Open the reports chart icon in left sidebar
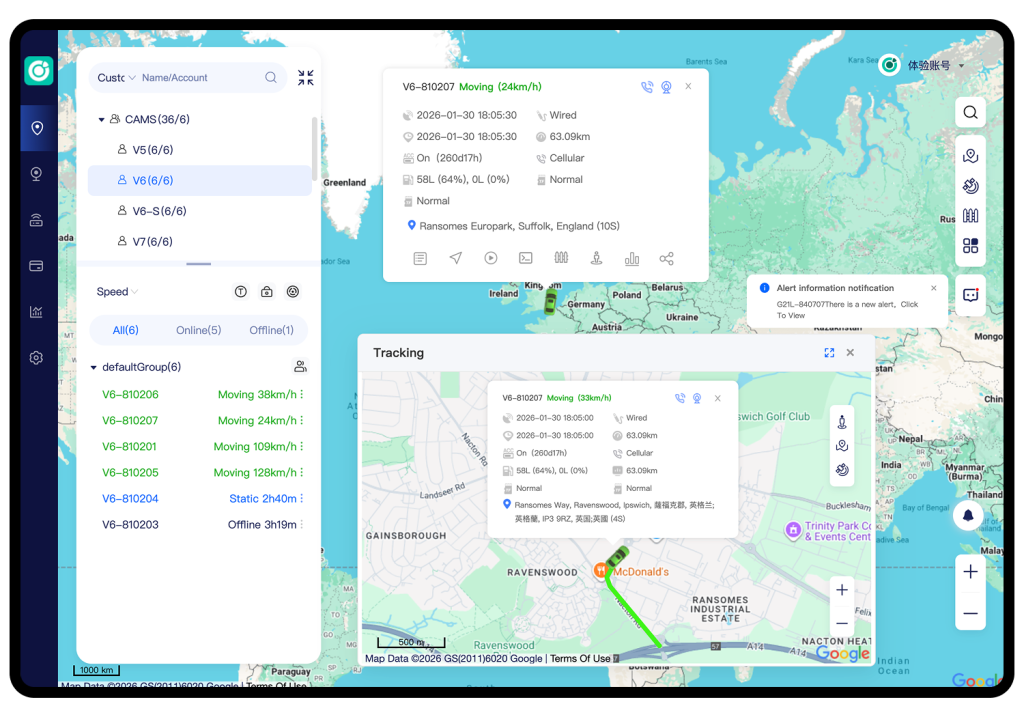1024x717 pixels. coord(37,311)
